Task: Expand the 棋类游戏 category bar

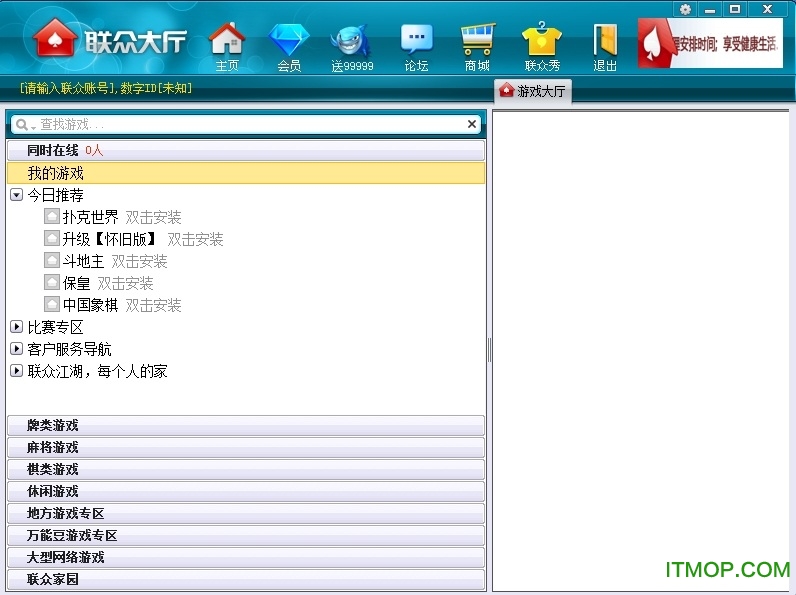Action: click(x=246, y=469)
